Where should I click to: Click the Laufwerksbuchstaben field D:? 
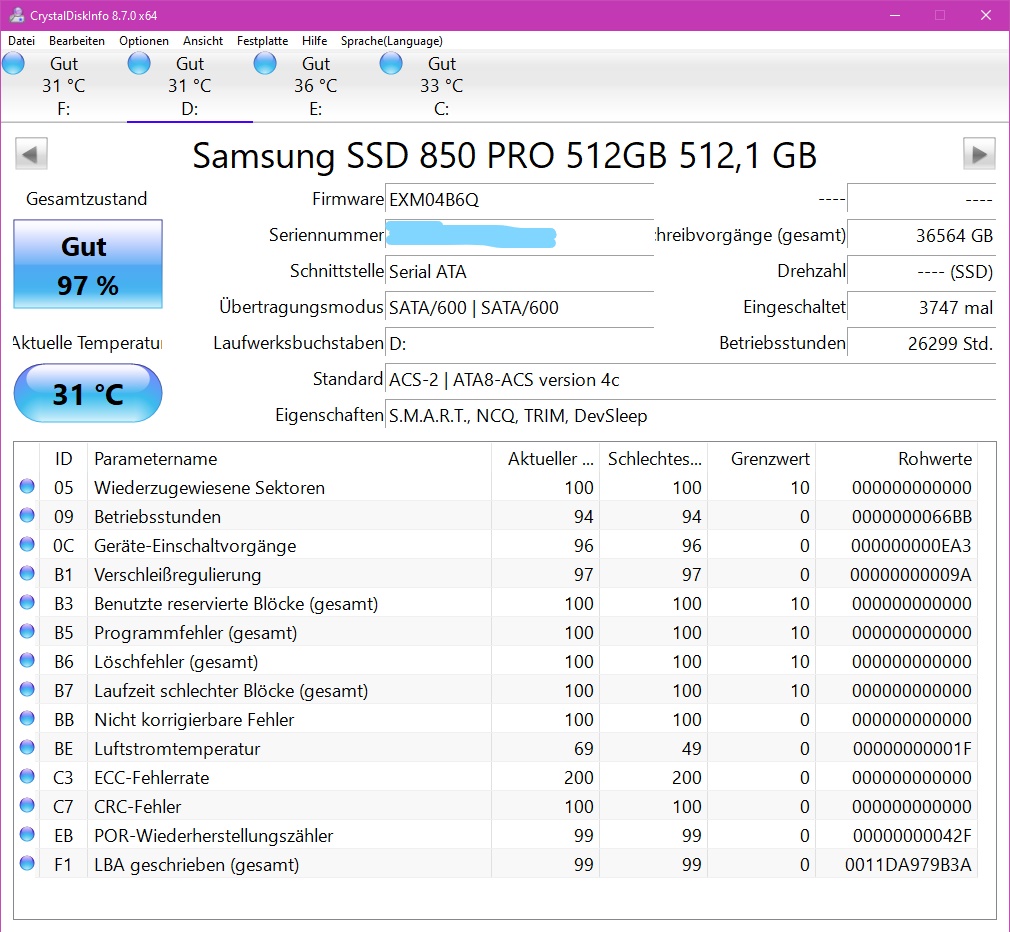pyautogui.click(x=519, y=344)
